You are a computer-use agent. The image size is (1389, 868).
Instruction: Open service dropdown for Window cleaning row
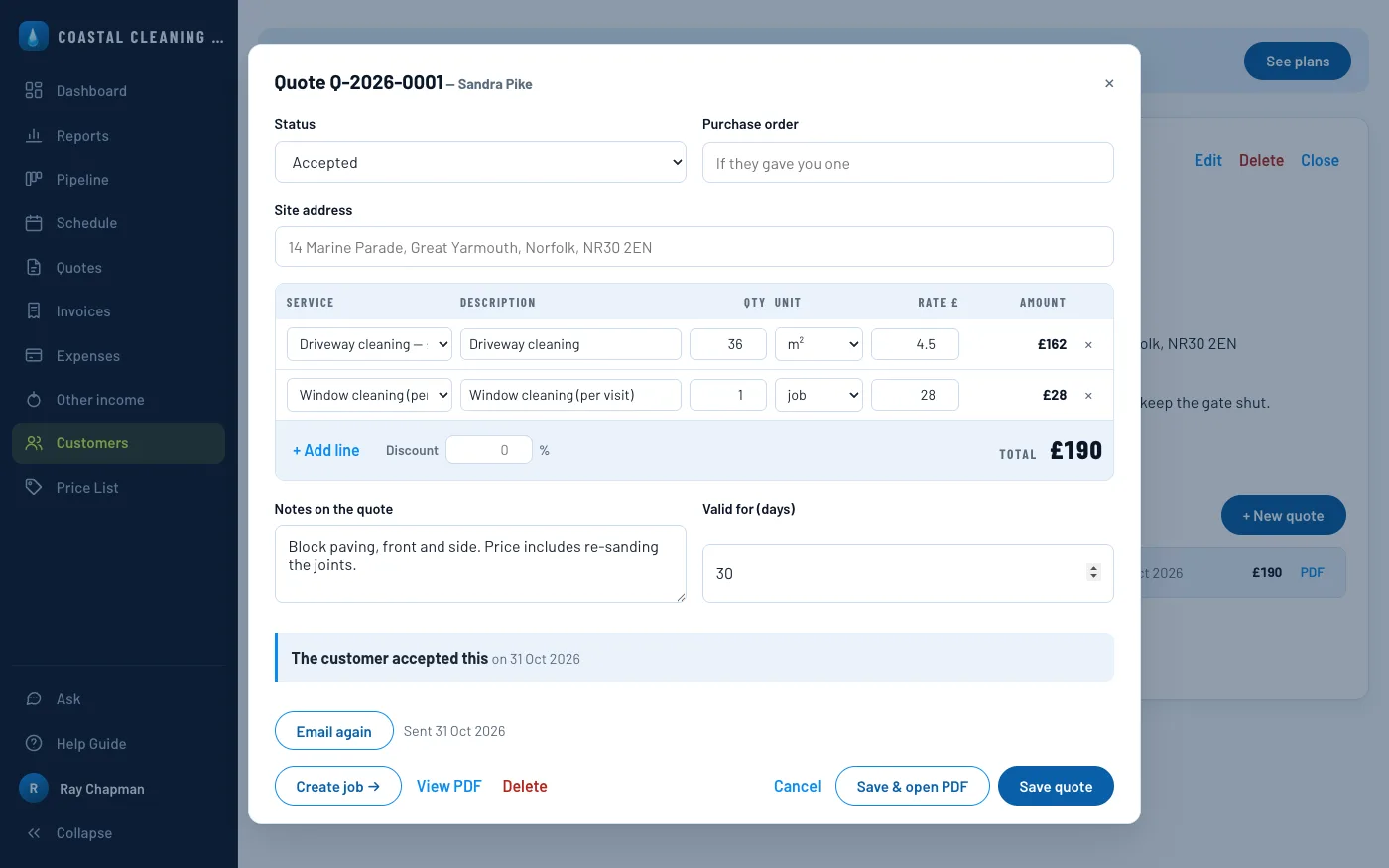[x=369, y=395]
